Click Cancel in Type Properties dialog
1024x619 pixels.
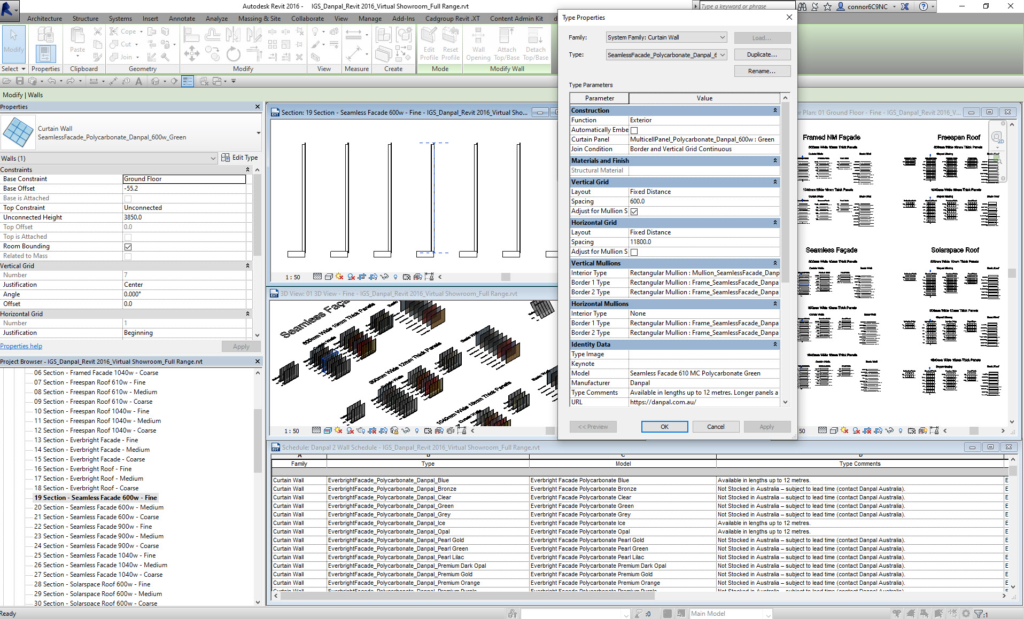pos(716,426)
